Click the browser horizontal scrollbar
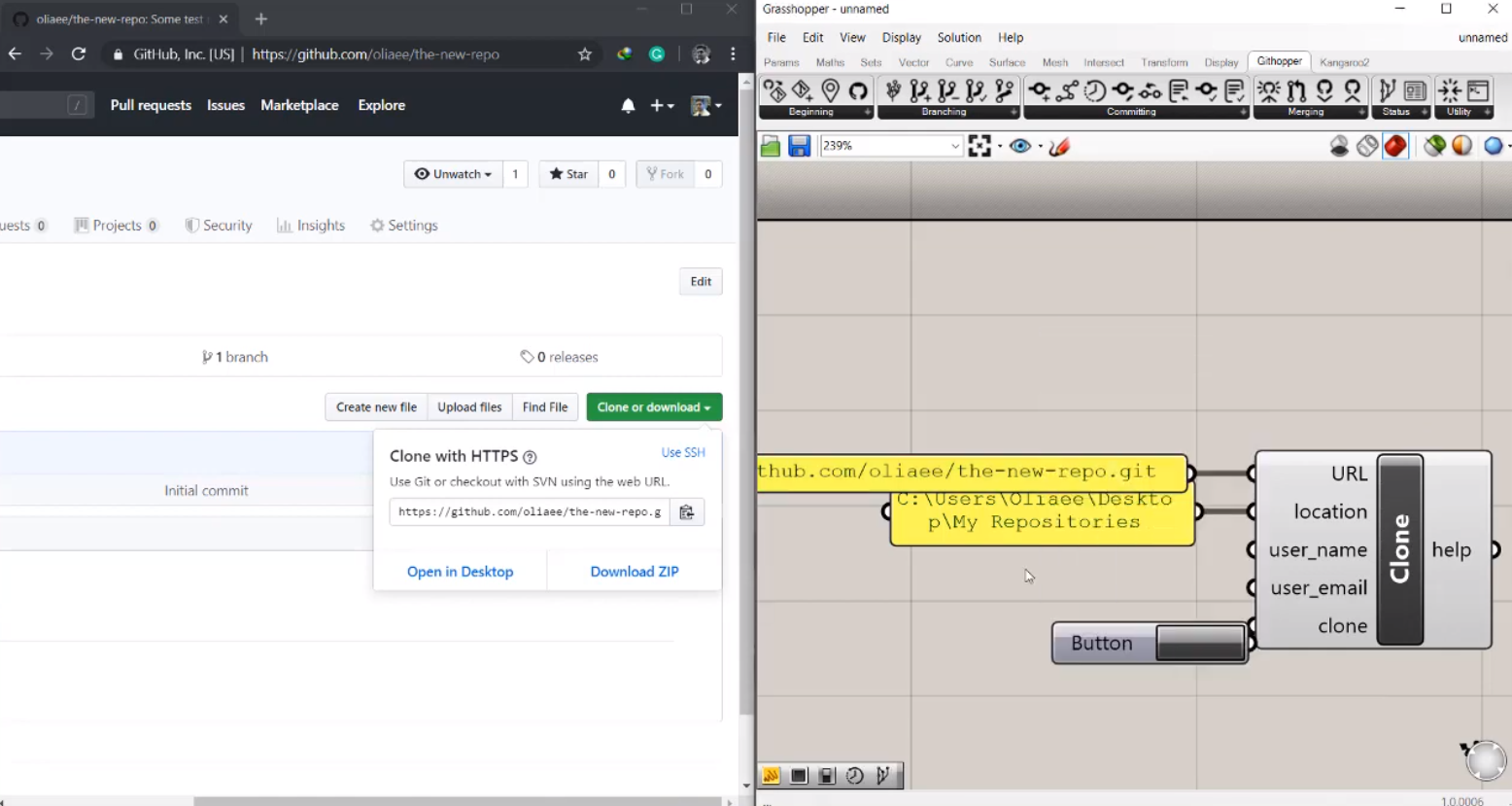This screenshot has width=1512, height=806. point(457,801)
